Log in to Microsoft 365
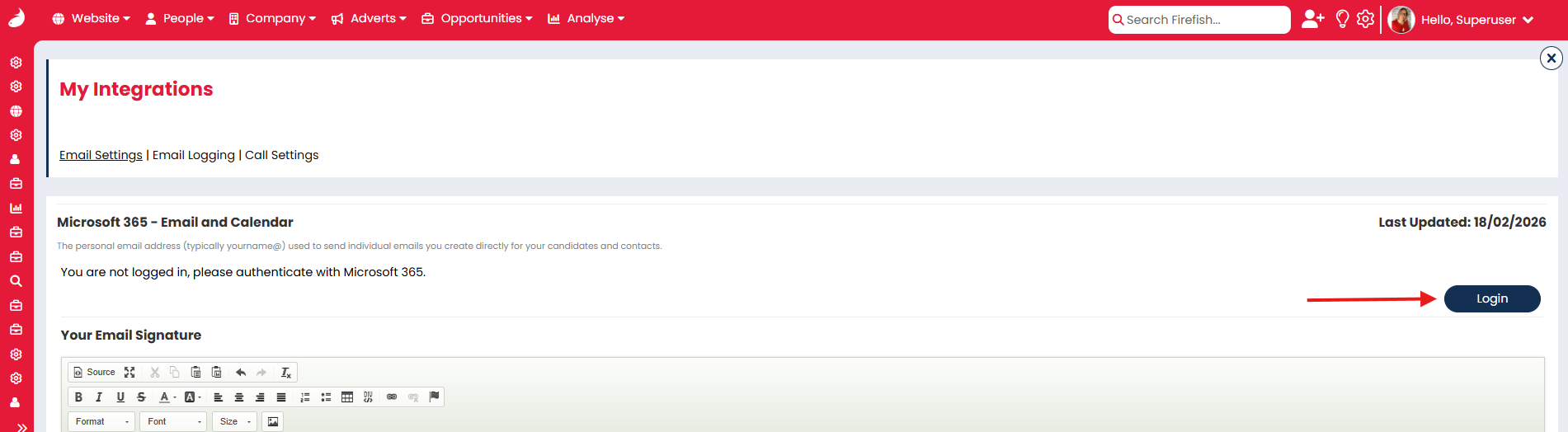 (x=1492, y=298)
